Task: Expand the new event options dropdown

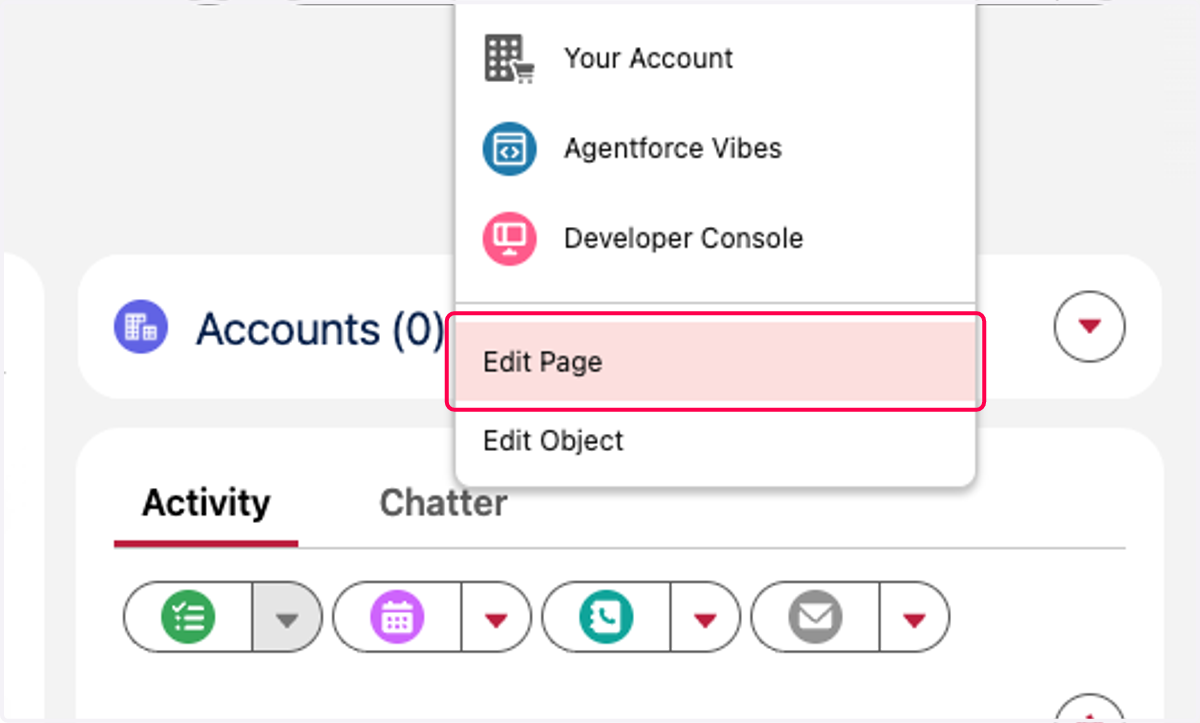Action: pyautogui.click(x=496, y=617)
